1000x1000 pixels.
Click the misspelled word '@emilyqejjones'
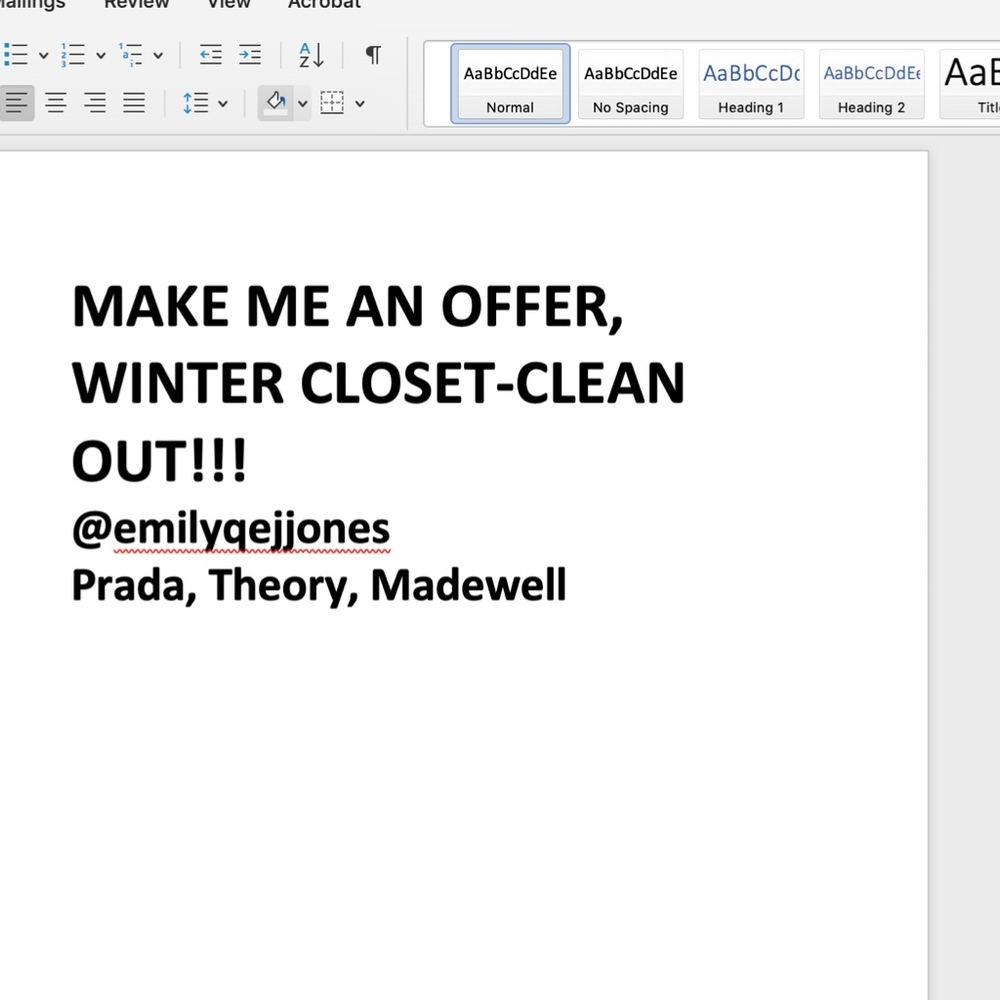[231, 530]
